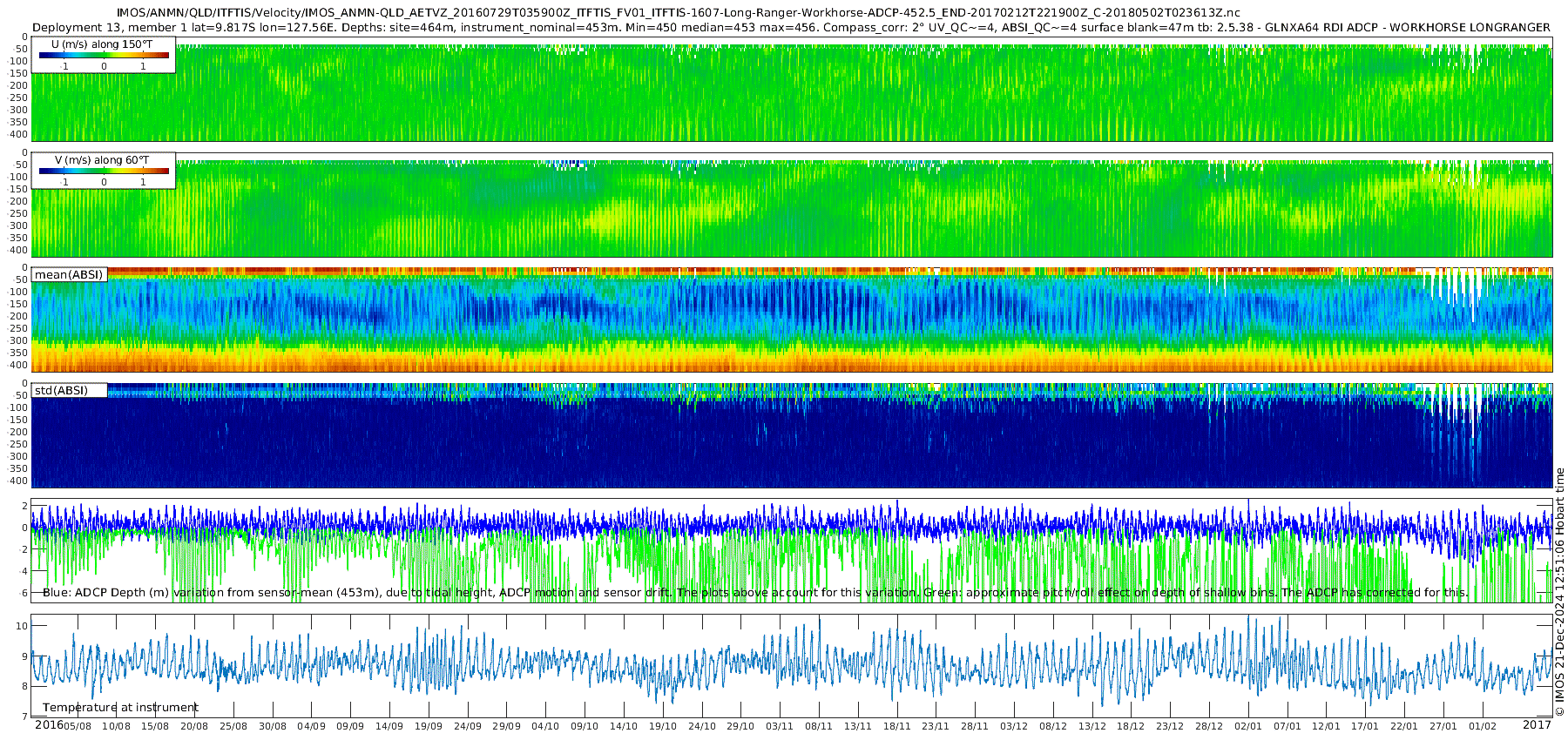Click the "13/11" date tick label
This screenshot has height=740, width=1568.
[x=858, y=727]
